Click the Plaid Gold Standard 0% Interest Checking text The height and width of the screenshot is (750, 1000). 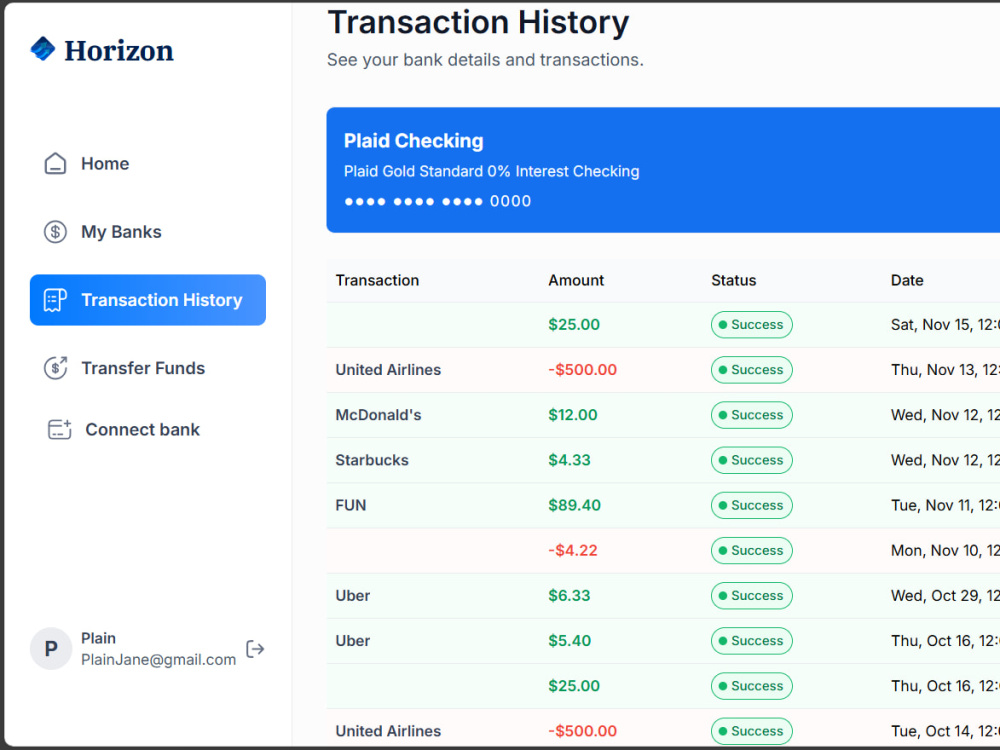[x=492, y=172]
